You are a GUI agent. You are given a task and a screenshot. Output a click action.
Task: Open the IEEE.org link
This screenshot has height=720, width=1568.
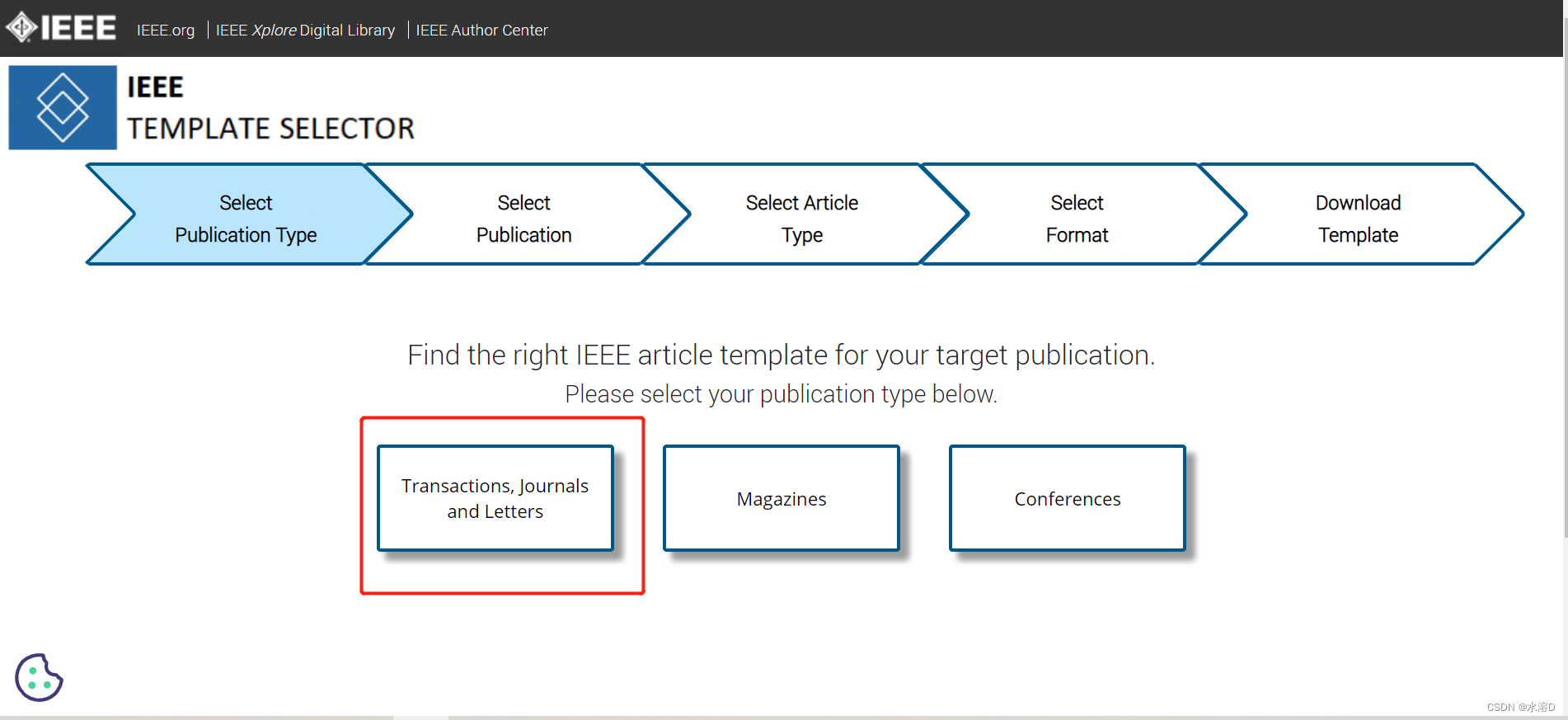pyautogui.click(x=166, y=31)
